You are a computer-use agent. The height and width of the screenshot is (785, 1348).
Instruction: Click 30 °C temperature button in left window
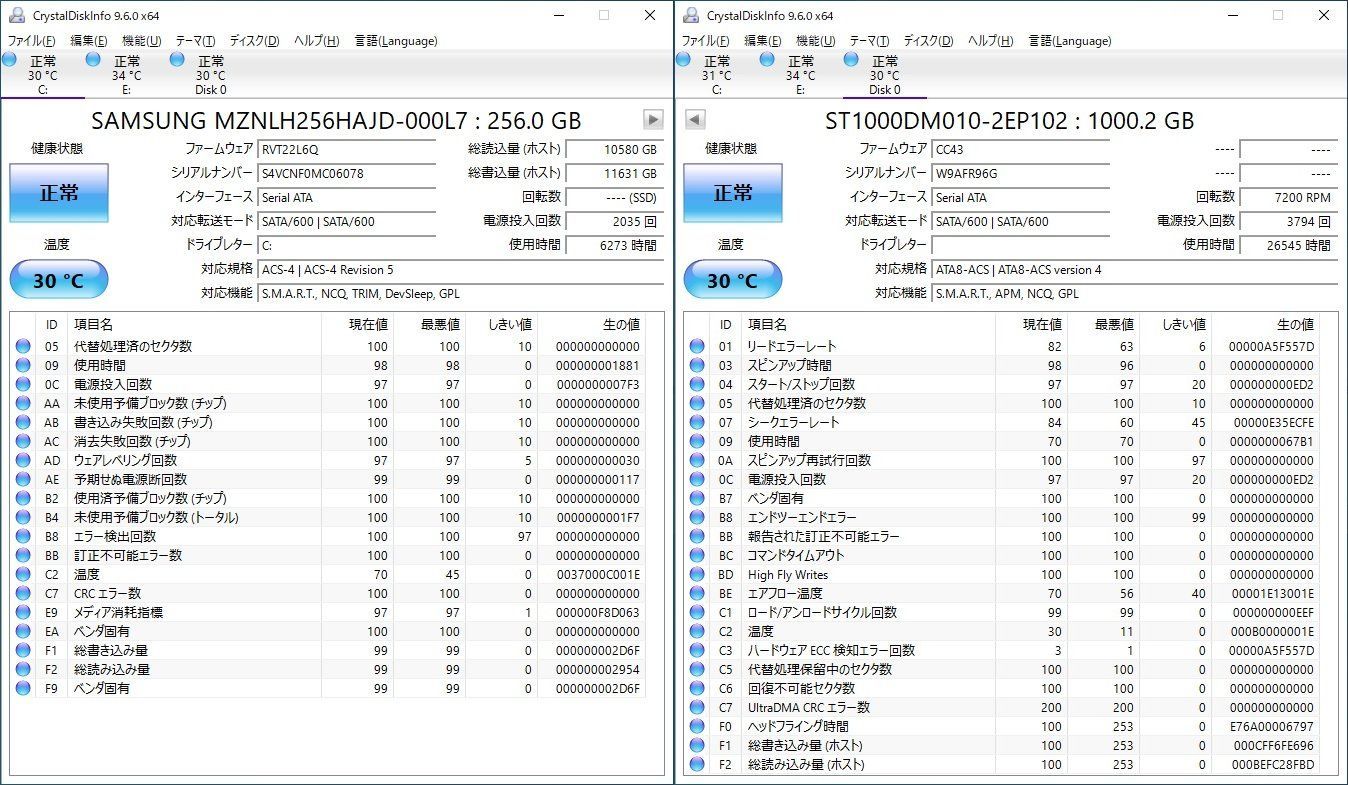[59, 280]
